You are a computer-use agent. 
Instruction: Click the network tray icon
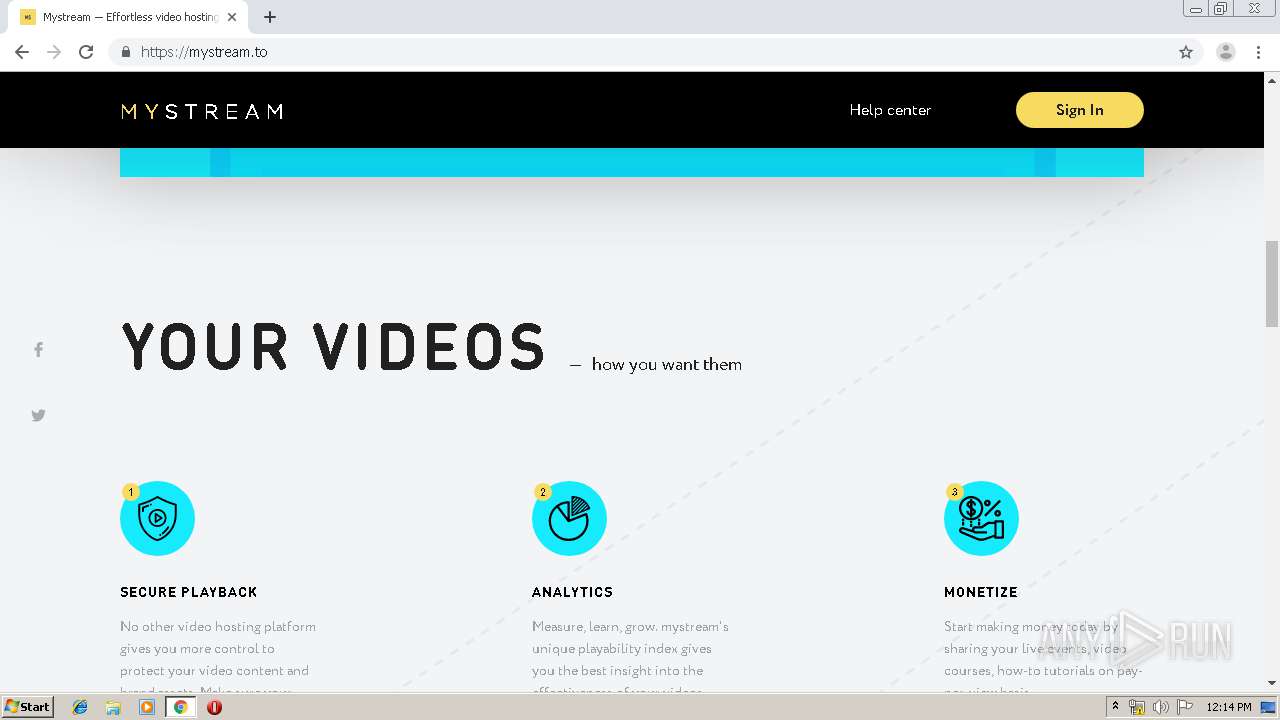1137,707
